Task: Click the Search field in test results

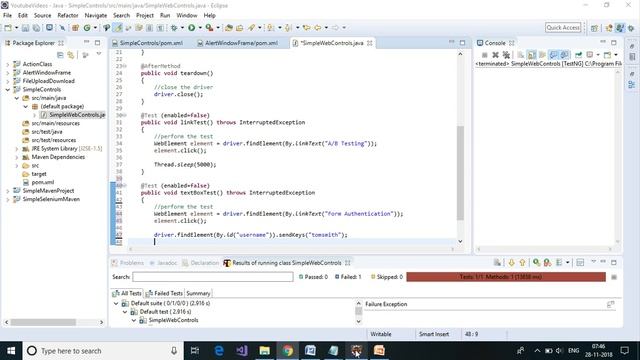Action: pyautogui.click(x=213, y=277)
